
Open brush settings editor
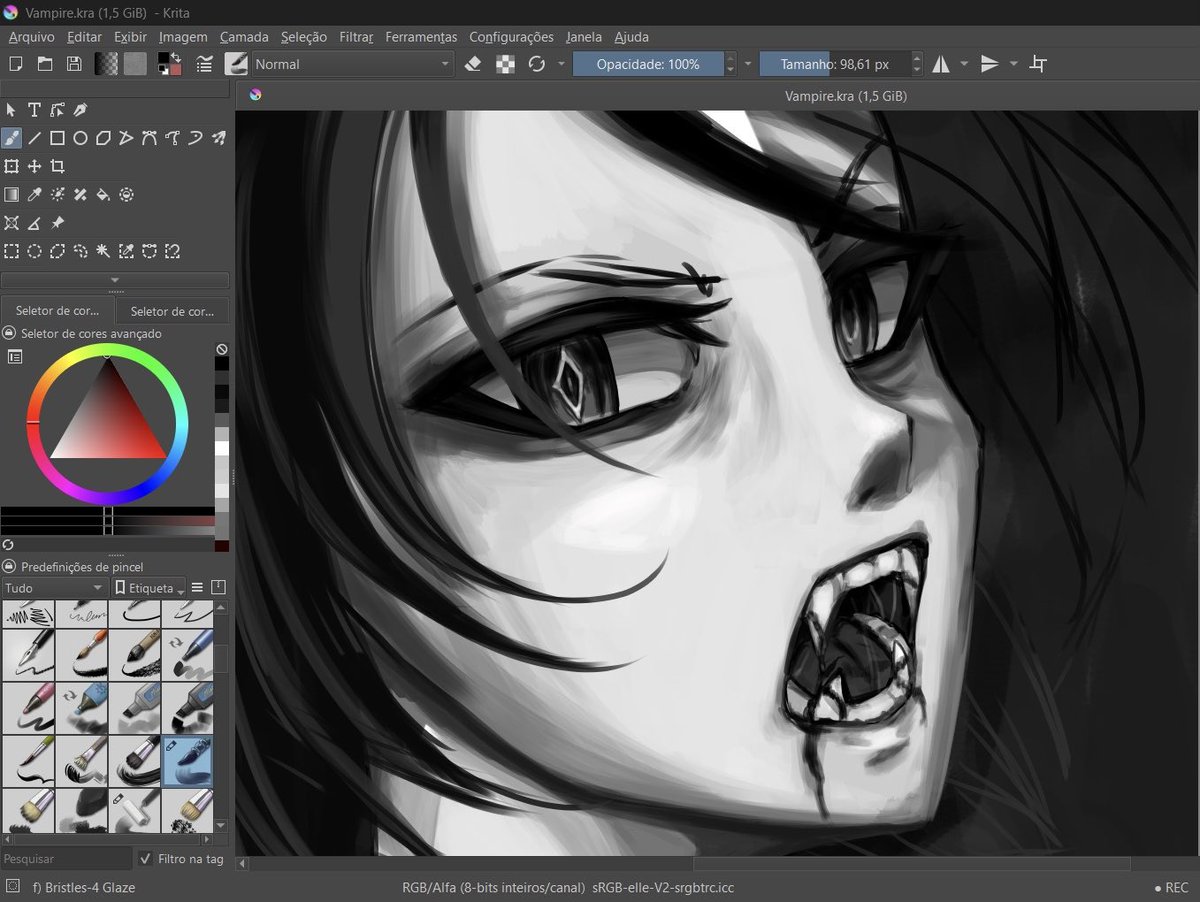pyautogui.click(x=205, y=64)
